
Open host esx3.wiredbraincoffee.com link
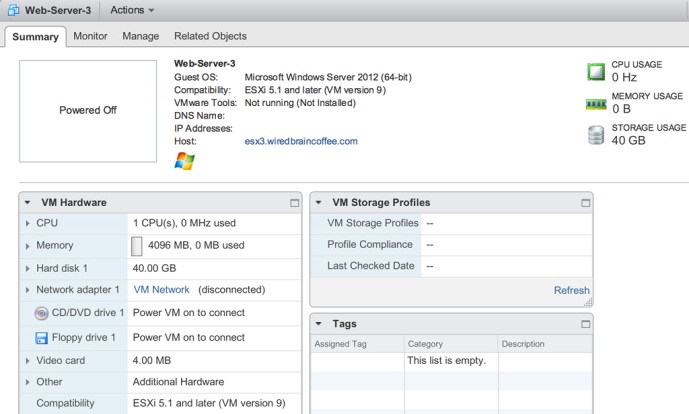[x=301, y=141]
